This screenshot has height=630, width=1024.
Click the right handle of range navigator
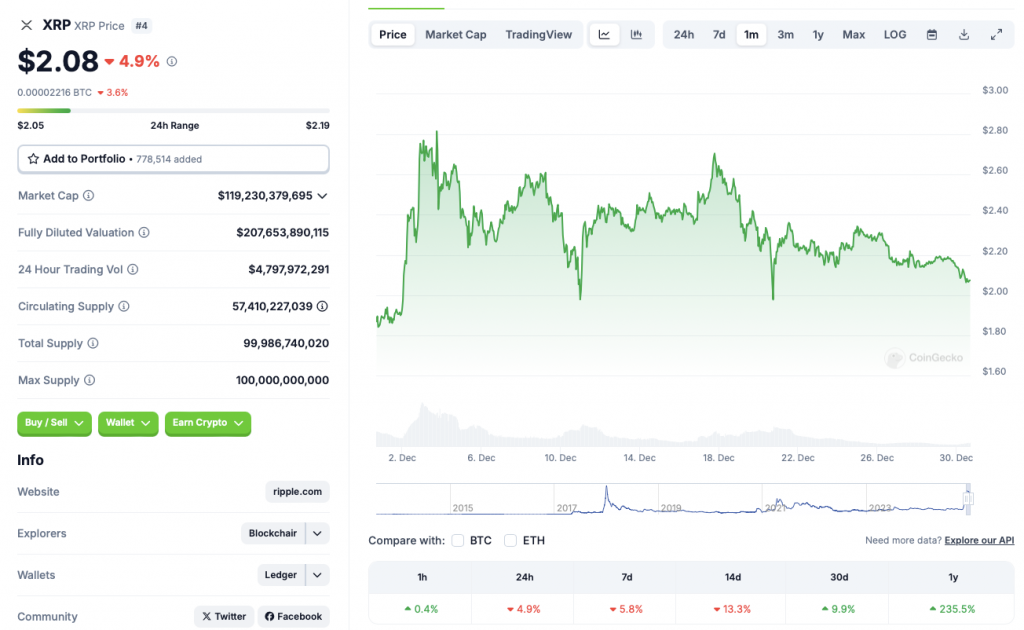[x=968, y=498]
